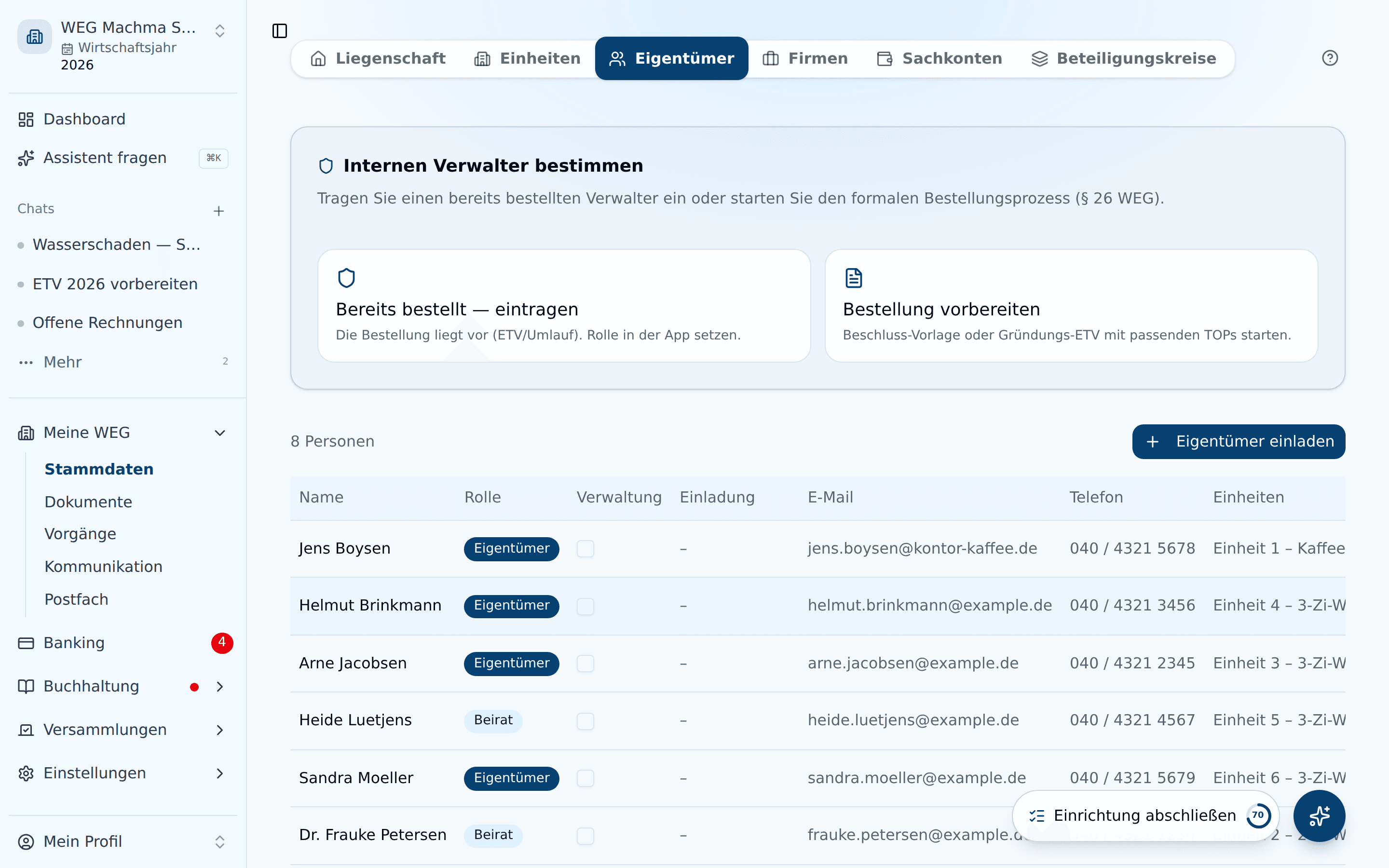Click the WEG building logo icon
The height and width of the screenshot is (868, 1389).
pyautogui.click(x=35, y=37)
